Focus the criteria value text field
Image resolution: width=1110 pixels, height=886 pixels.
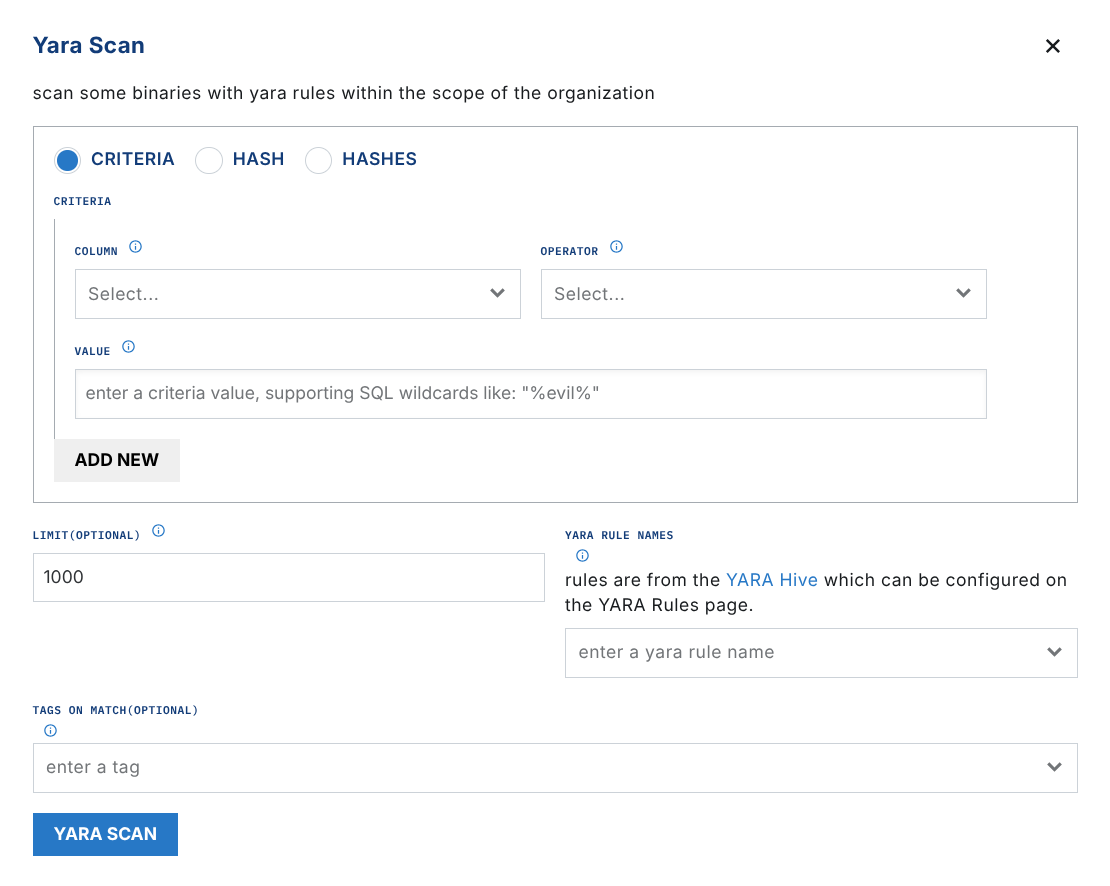pyautogui.click(x=530, y=394)
